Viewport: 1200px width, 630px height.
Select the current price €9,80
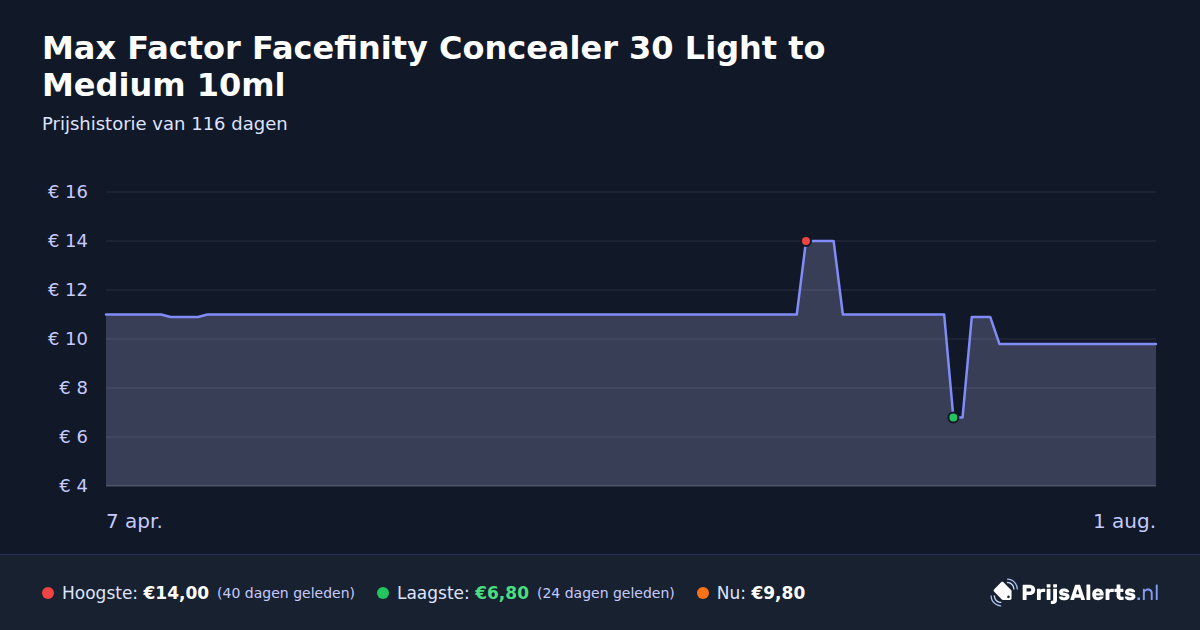point(778,593)
